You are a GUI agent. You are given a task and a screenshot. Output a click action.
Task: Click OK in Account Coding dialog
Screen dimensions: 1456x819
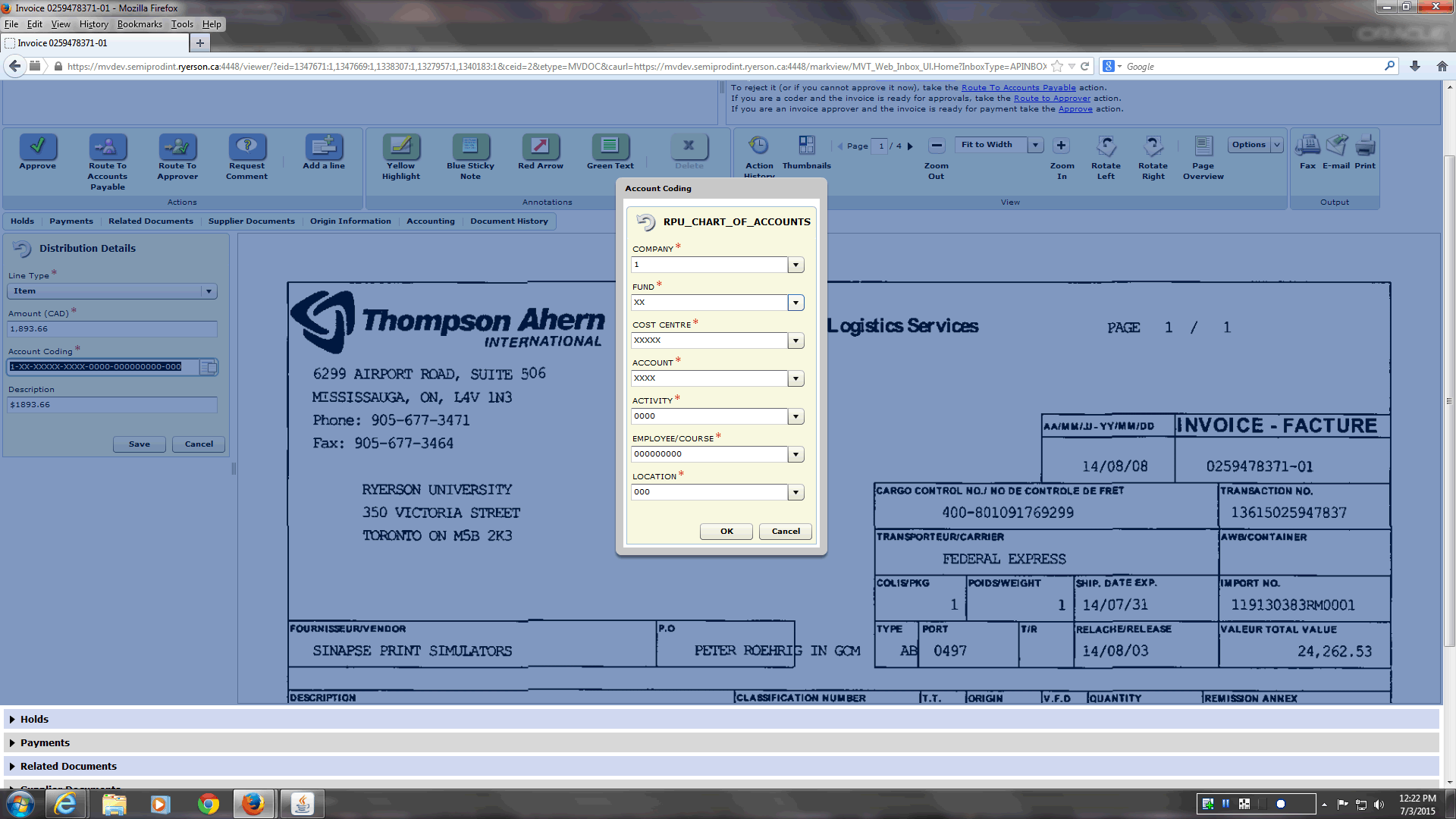pyautogui.click(x=726, y=531)
